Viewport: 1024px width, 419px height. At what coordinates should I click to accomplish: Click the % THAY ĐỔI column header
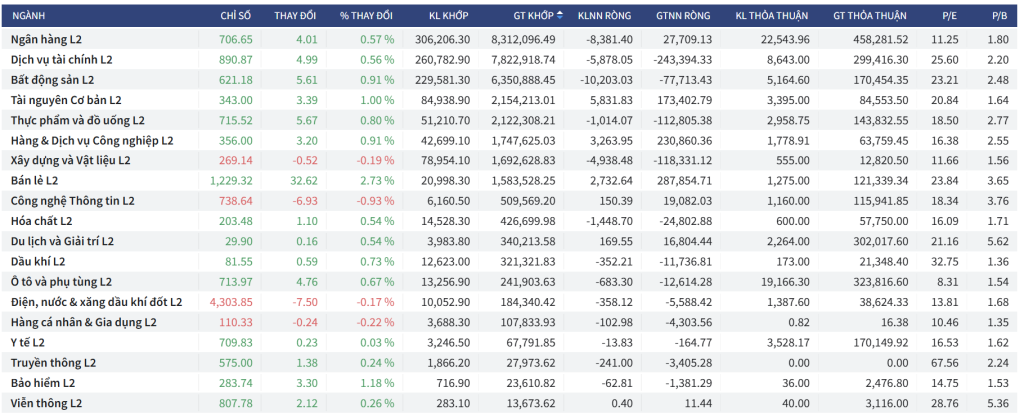coord(366,15)
